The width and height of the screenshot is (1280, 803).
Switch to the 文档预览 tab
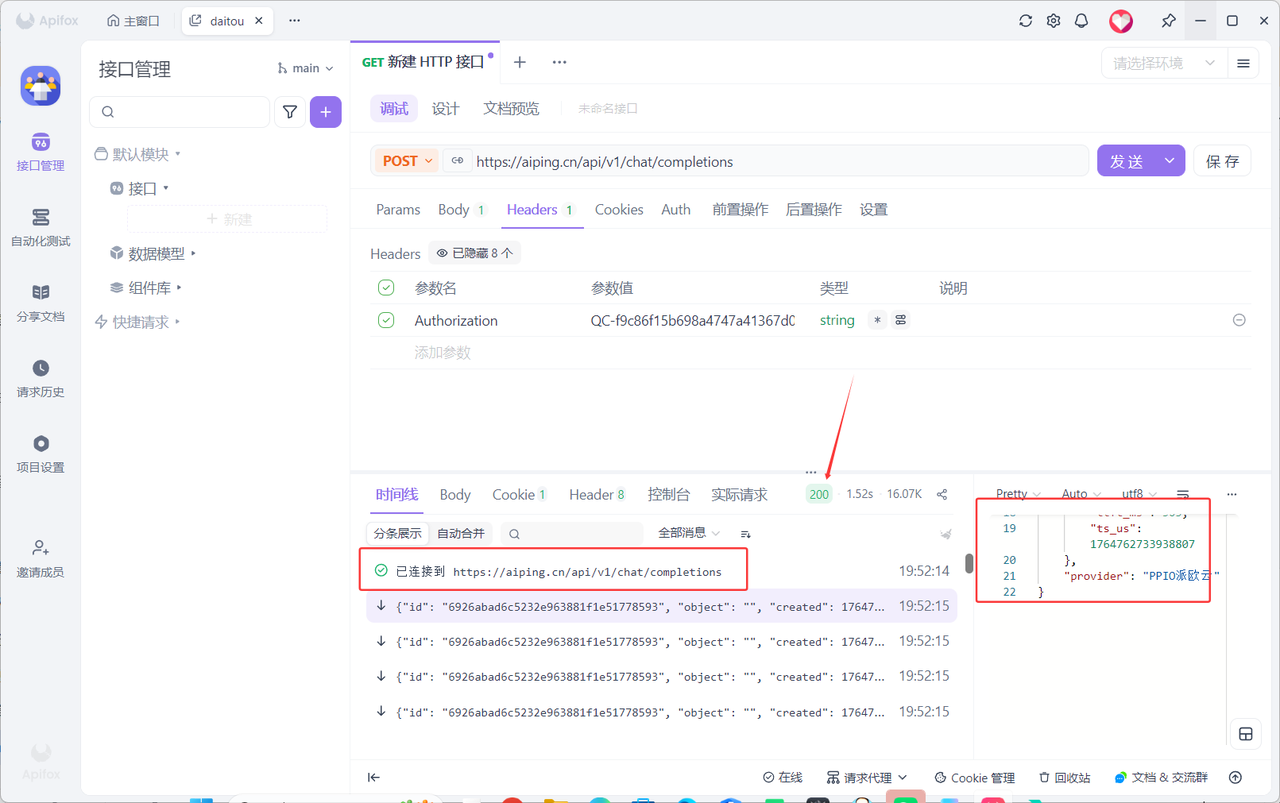511,109
